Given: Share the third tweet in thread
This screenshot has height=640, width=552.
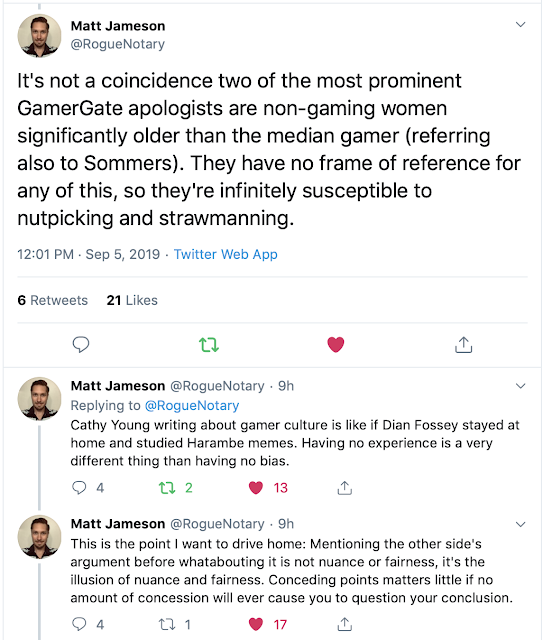Looking at the screenshot, I should pos(345,624).
